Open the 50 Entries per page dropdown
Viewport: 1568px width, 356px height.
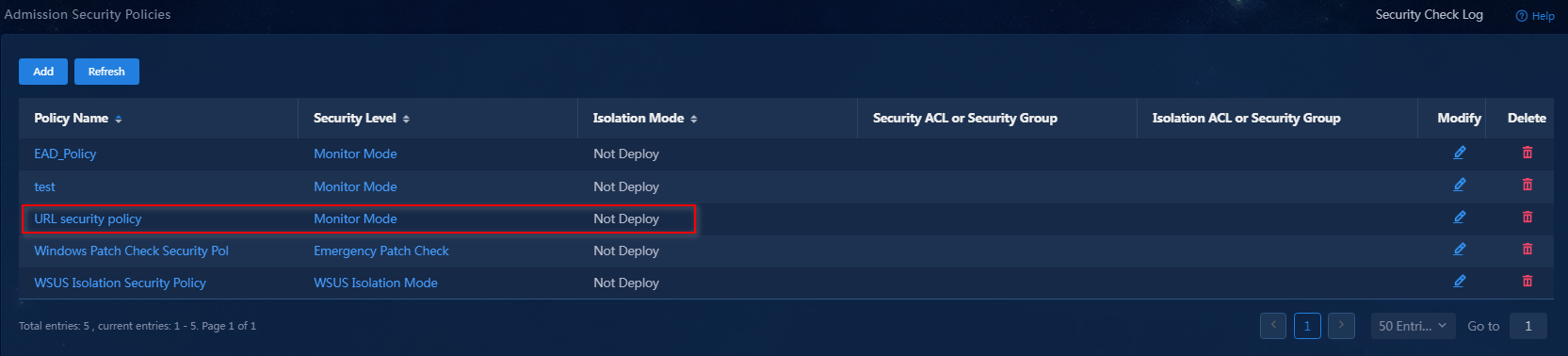1413,326
